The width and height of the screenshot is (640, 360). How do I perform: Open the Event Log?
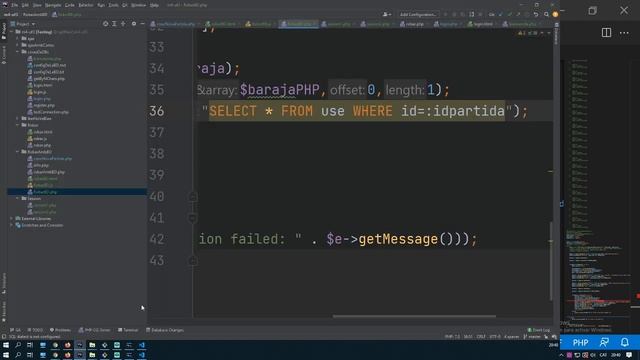(539, 330)
